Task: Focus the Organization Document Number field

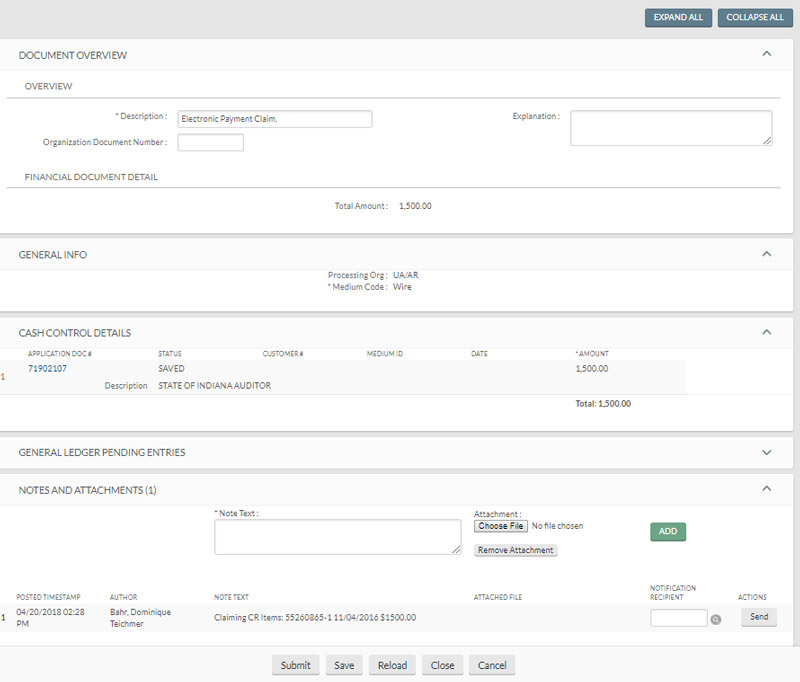Action: pos(210,143)
